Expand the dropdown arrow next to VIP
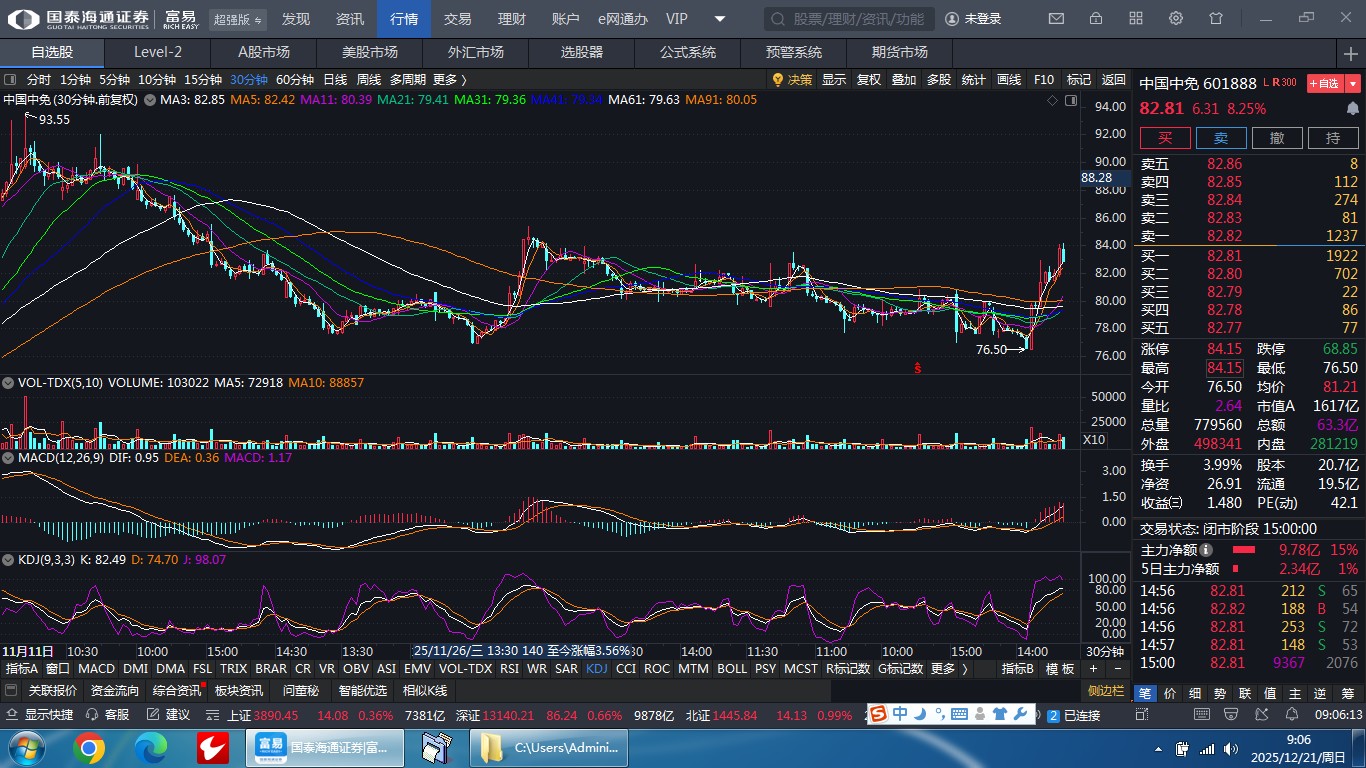This screenshot has width=1366, height=768. [x=720, y=19]
